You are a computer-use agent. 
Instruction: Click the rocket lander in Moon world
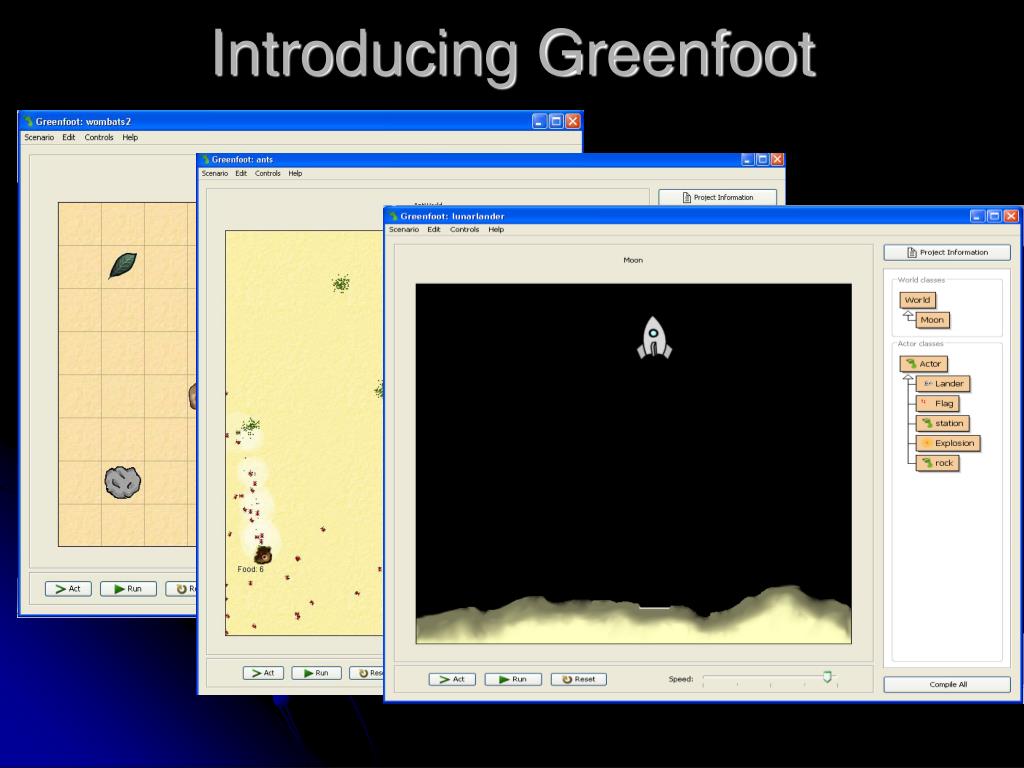(x=654, y=338)
